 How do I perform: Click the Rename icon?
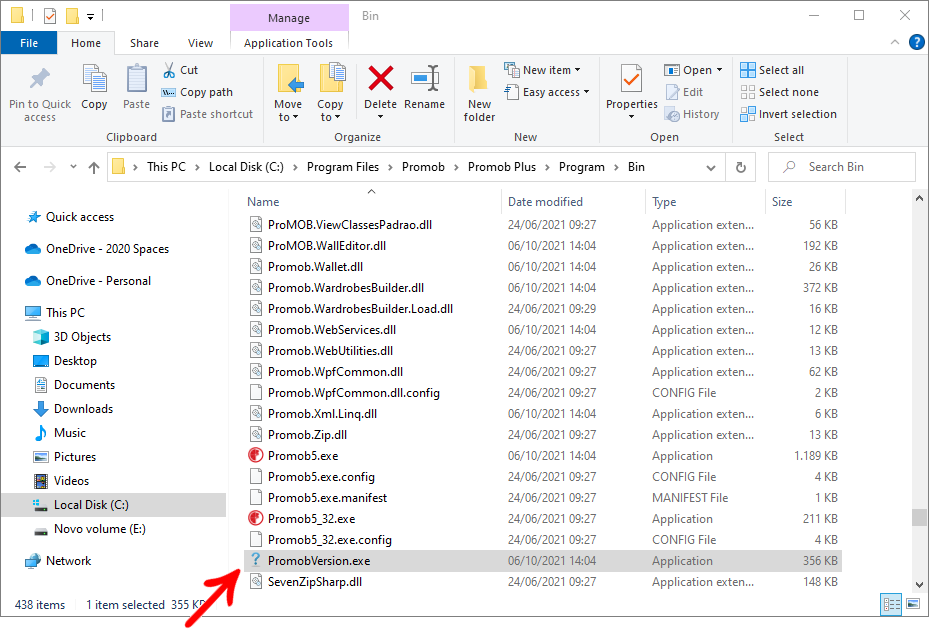[x=425, y=78]
